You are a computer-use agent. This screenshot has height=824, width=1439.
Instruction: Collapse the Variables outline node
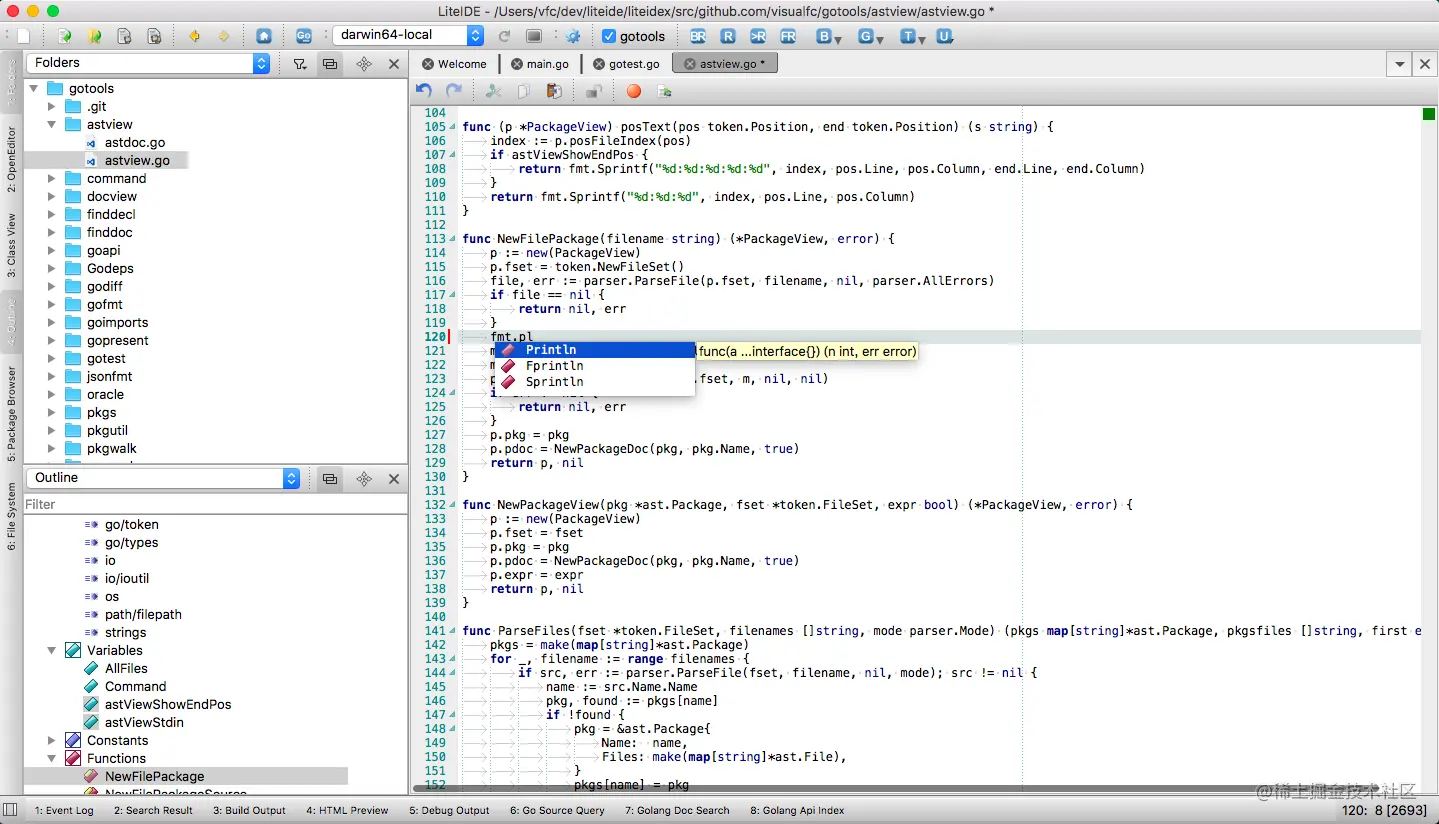click(x=52, y=651)
